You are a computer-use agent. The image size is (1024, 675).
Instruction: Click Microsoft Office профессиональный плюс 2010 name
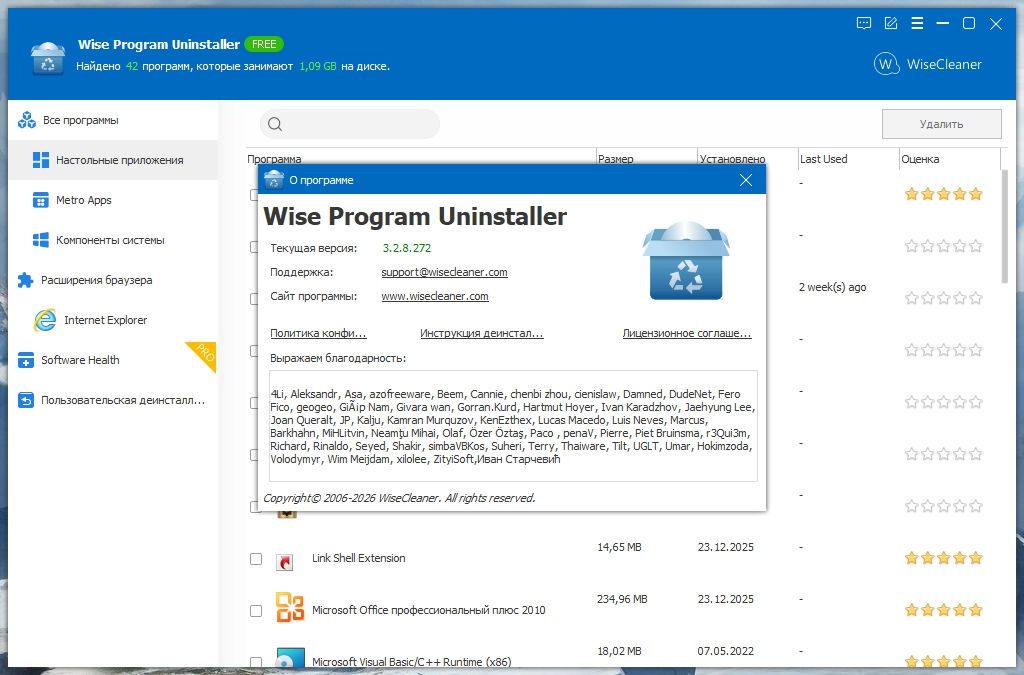(428, 610)
